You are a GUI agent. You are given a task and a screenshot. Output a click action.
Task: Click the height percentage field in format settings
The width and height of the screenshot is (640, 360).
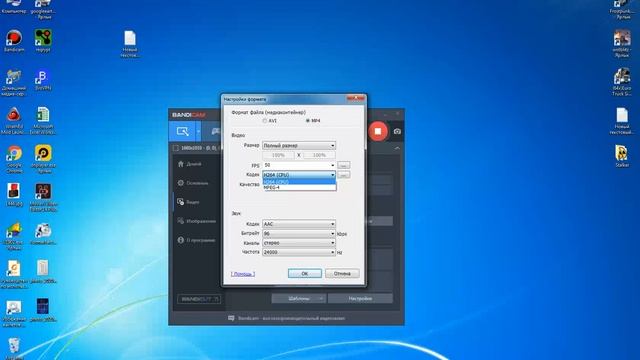click(x=319, y=155)
